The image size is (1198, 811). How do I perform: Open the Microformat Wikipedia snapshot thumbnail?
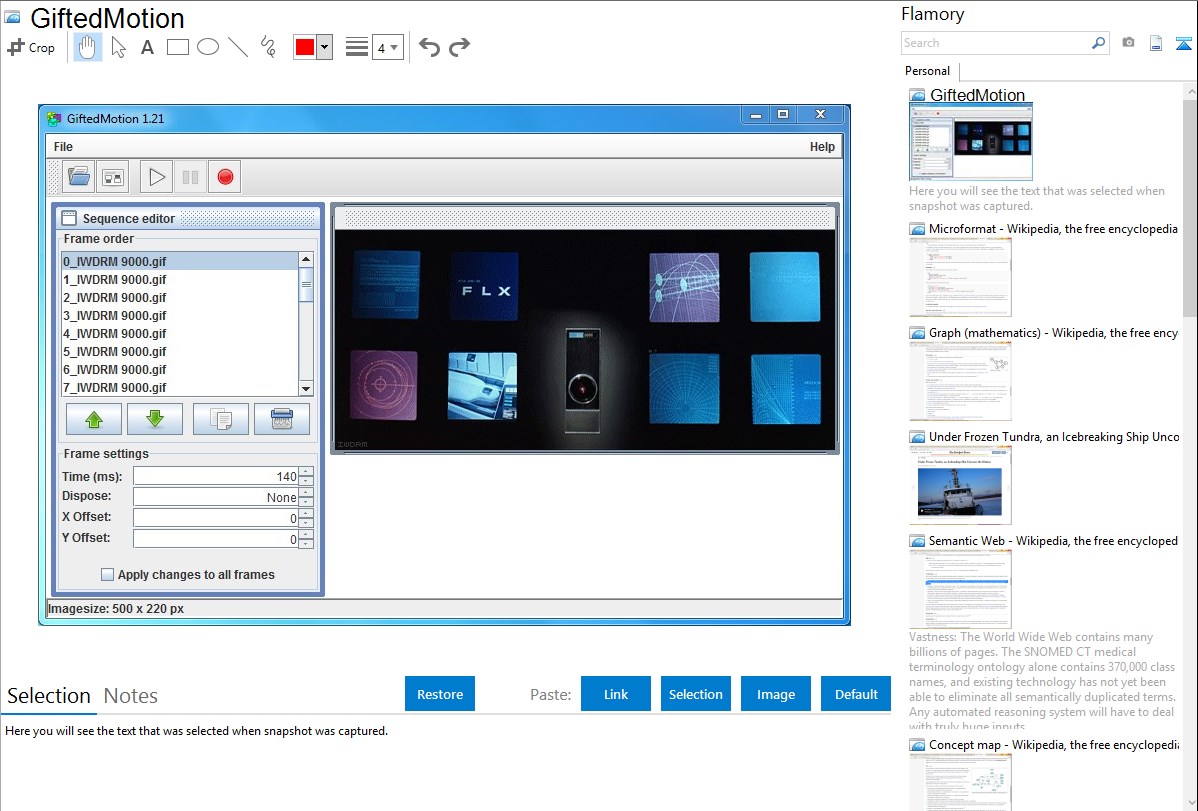[x=960, y=277]
